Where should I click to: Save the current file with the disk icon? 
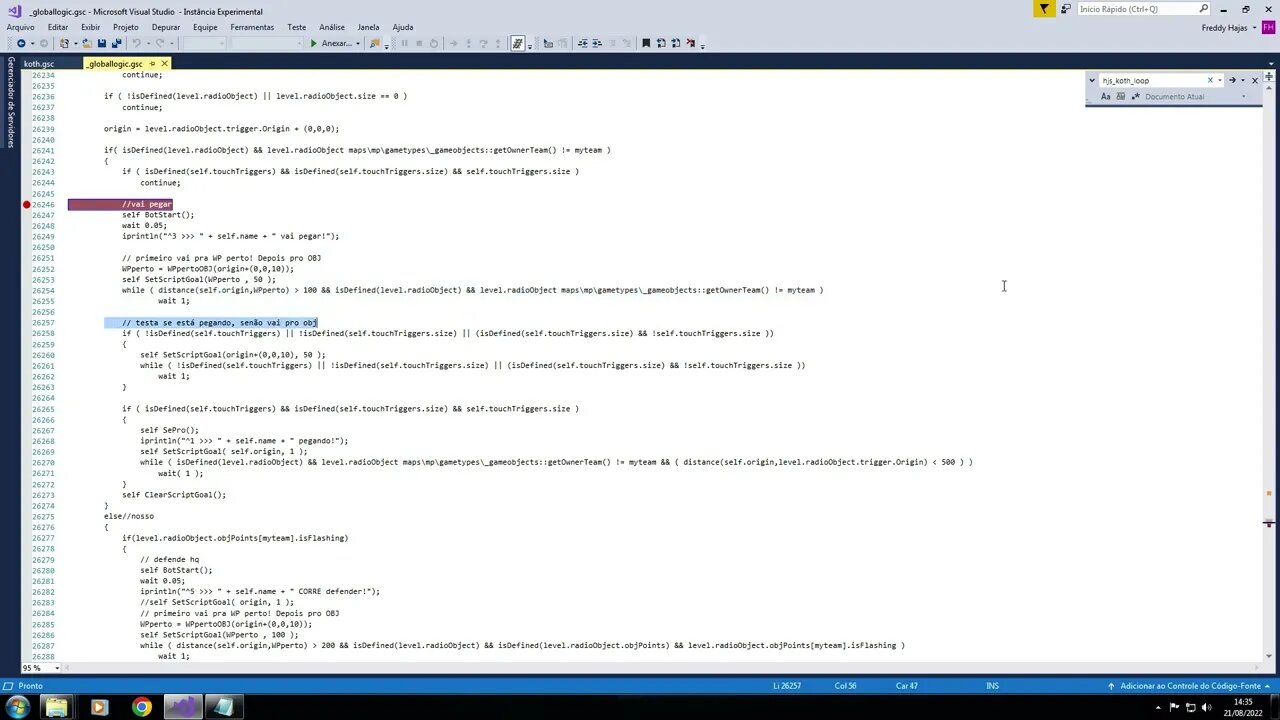point(101,43)
